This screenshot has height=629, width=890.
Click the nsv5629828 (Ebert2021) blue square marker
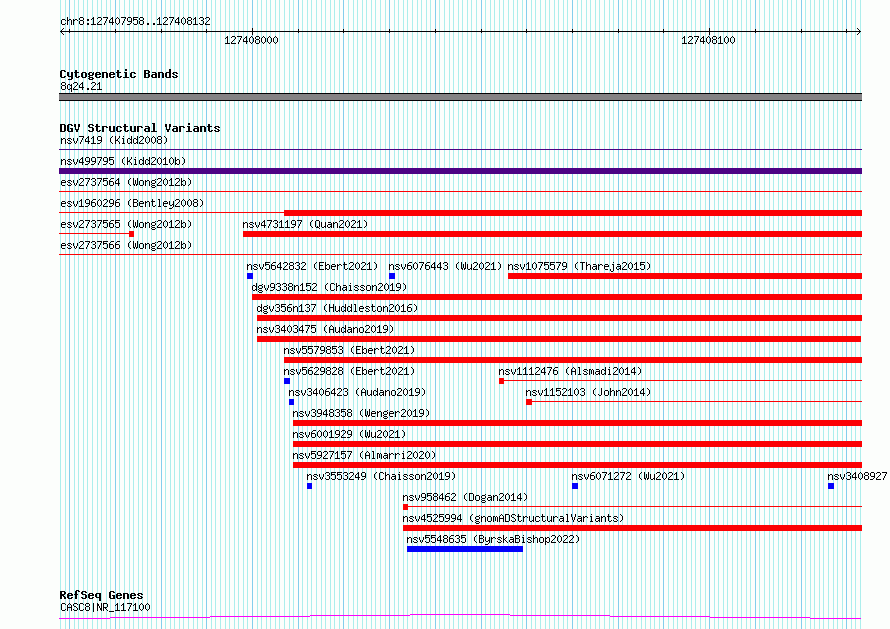click(x=287, y=381)
